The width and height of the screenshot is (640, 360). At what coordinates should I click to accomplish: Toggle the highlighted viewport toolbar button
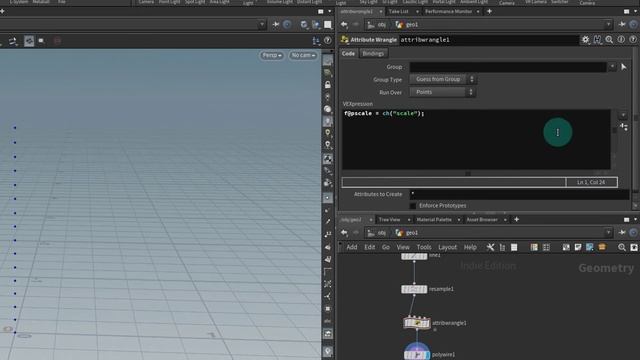tap(29, 40)
